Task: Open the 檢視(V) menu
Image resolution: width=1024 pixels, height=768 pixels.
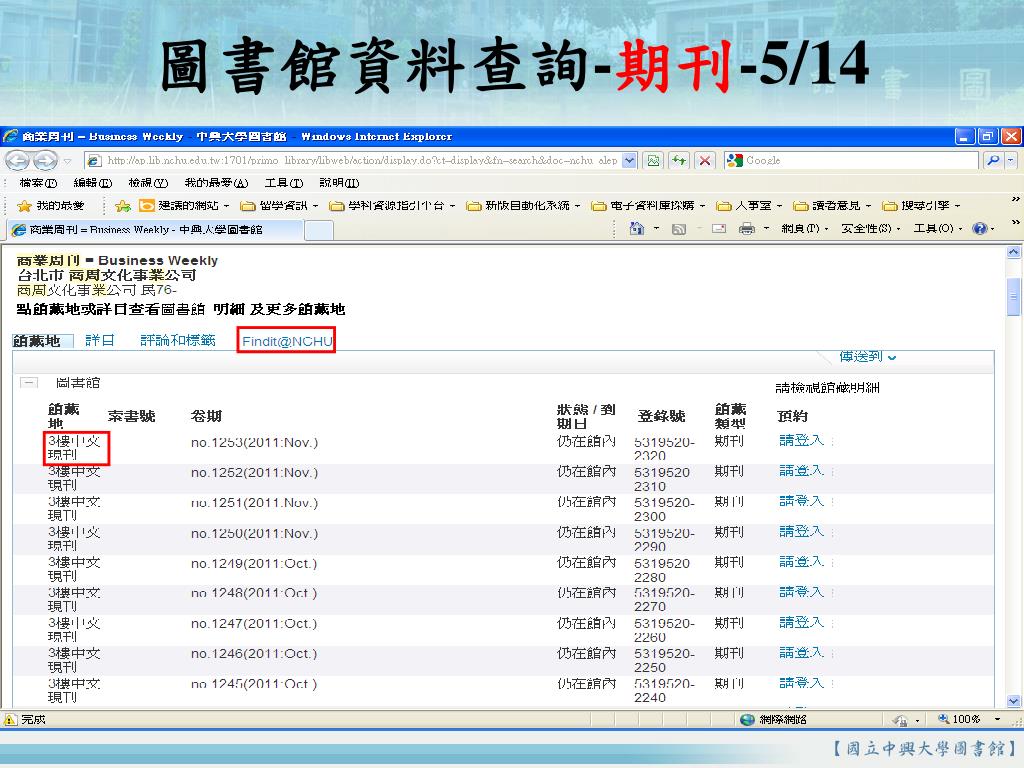Action: coord(148,183)
